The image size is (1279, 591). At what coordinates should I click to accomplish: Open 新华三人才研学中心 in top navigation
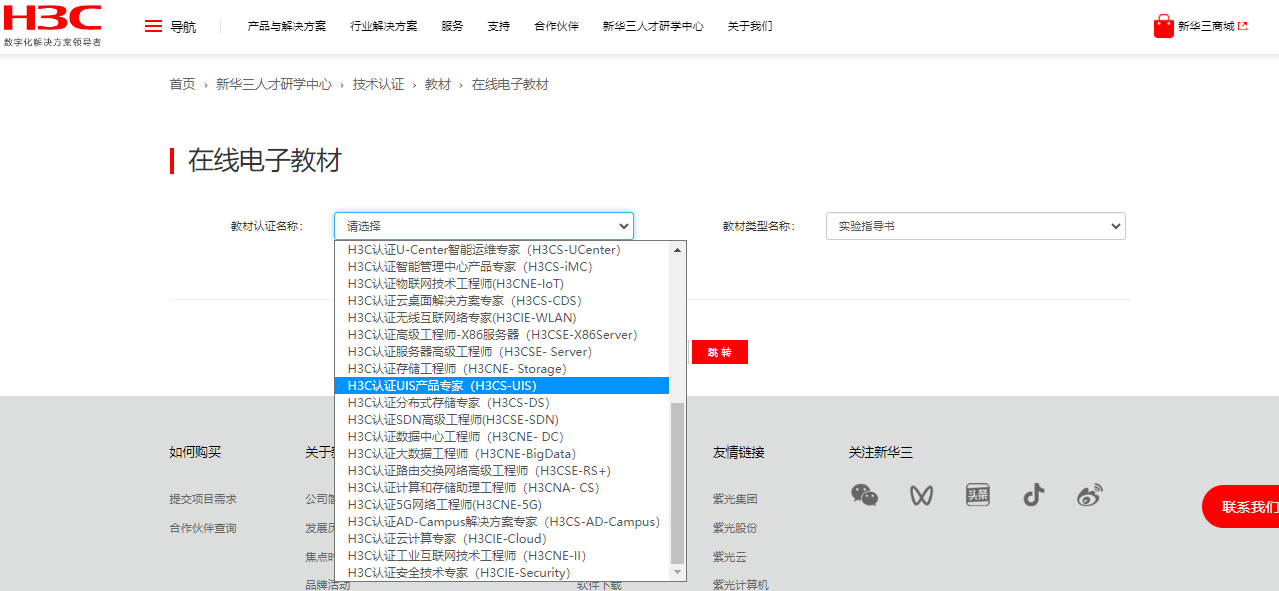[x=653, y=26]
